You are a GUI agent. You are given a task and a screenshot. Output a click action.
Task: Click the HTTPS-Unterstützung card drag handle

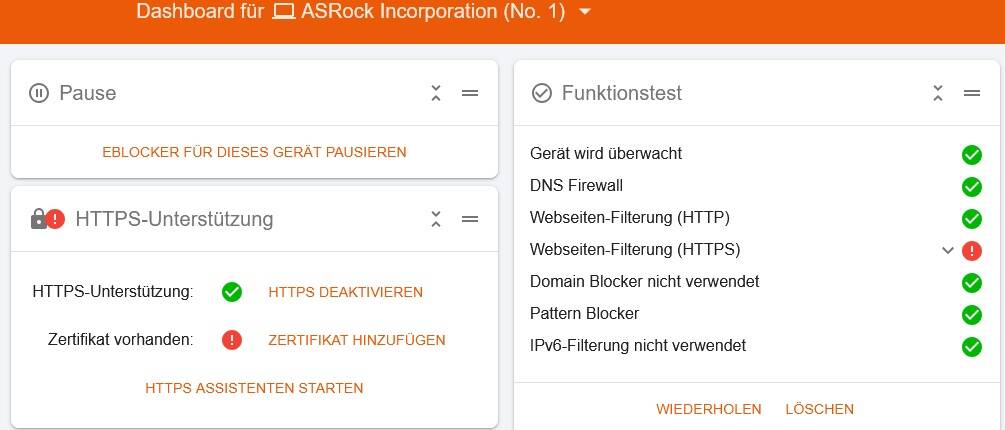[470, 219]
